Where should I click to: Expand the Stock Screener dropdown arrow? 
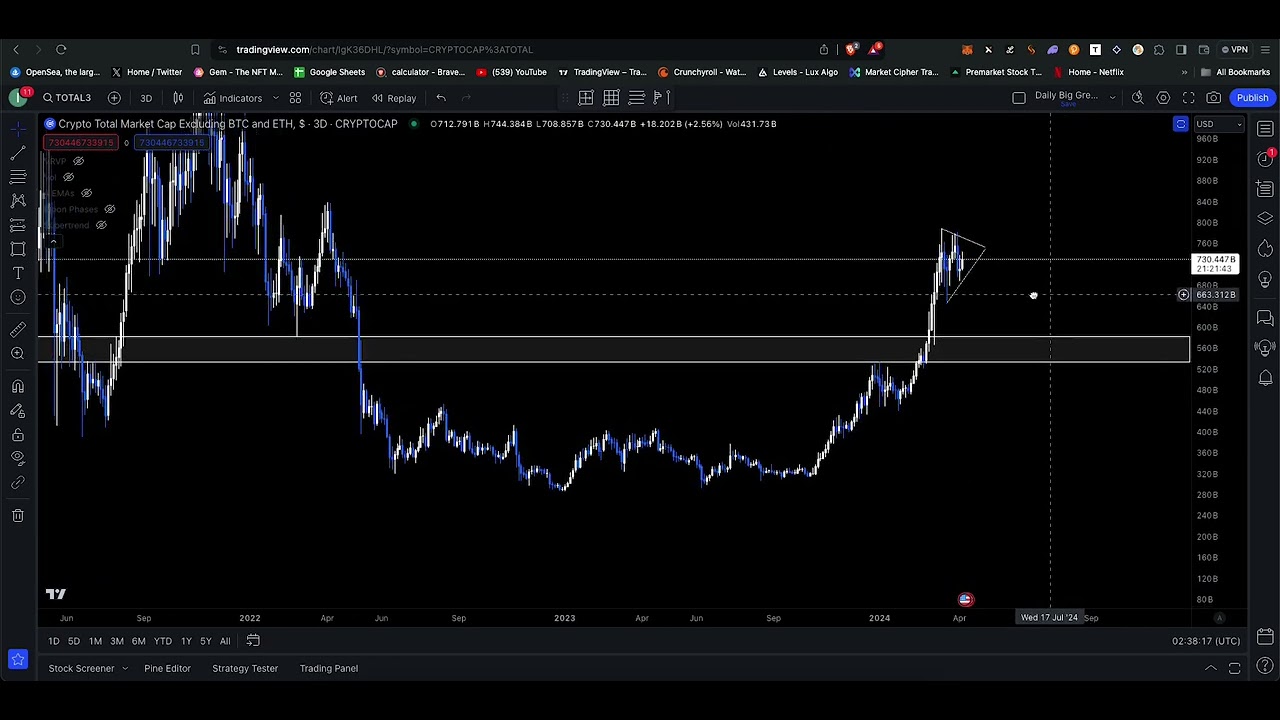click(125, 668)
